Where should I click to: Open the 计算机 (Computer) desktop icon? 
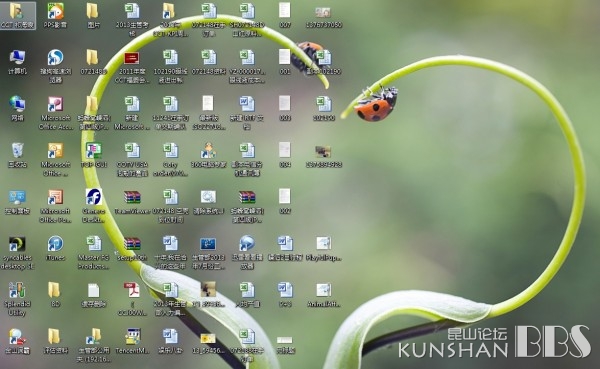17,58
